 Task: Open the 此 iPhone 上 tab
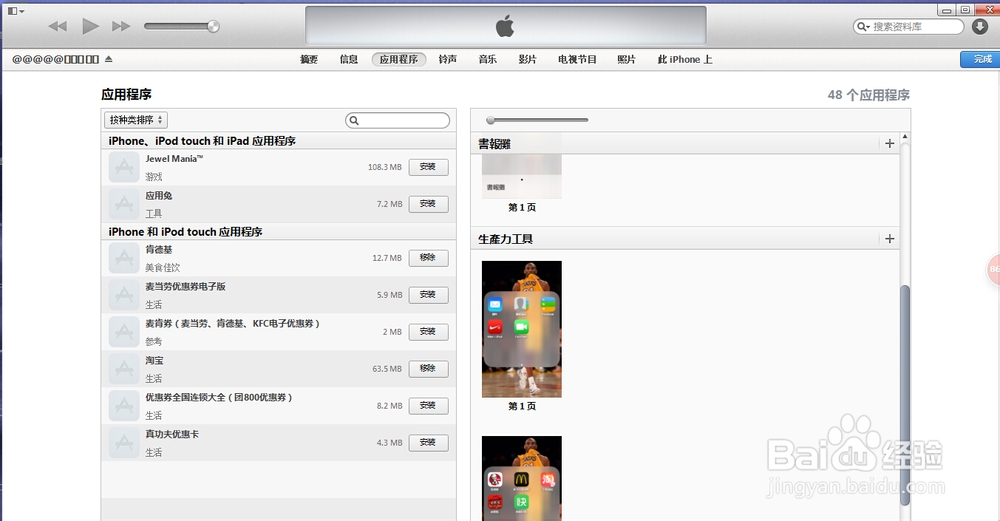click(x=685, y=59)
